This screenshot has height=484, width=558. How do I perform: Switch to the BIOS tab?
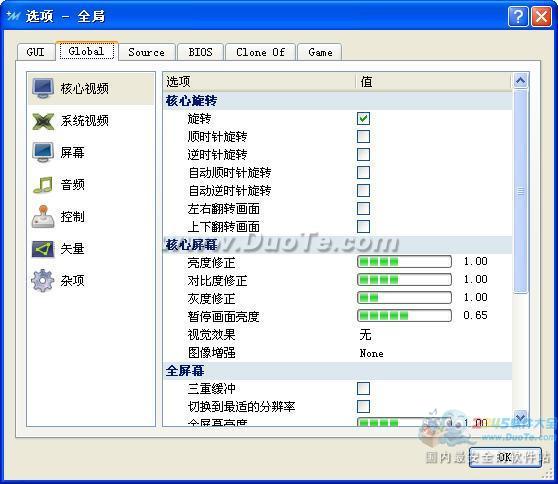pos(200,52)
